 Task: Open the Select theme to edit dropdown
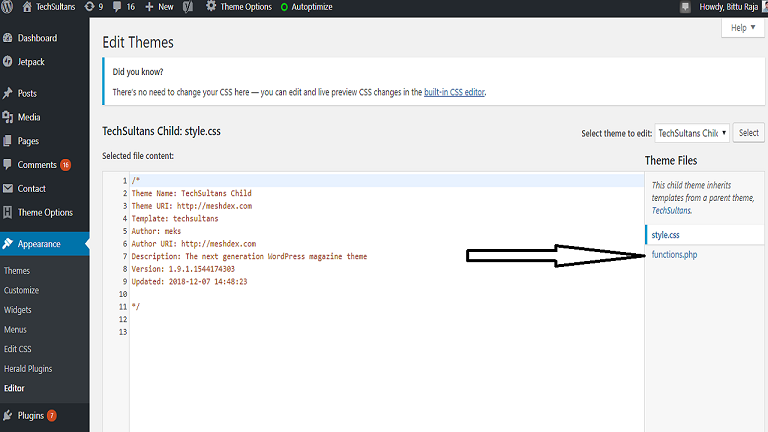(x=692, y=133)
